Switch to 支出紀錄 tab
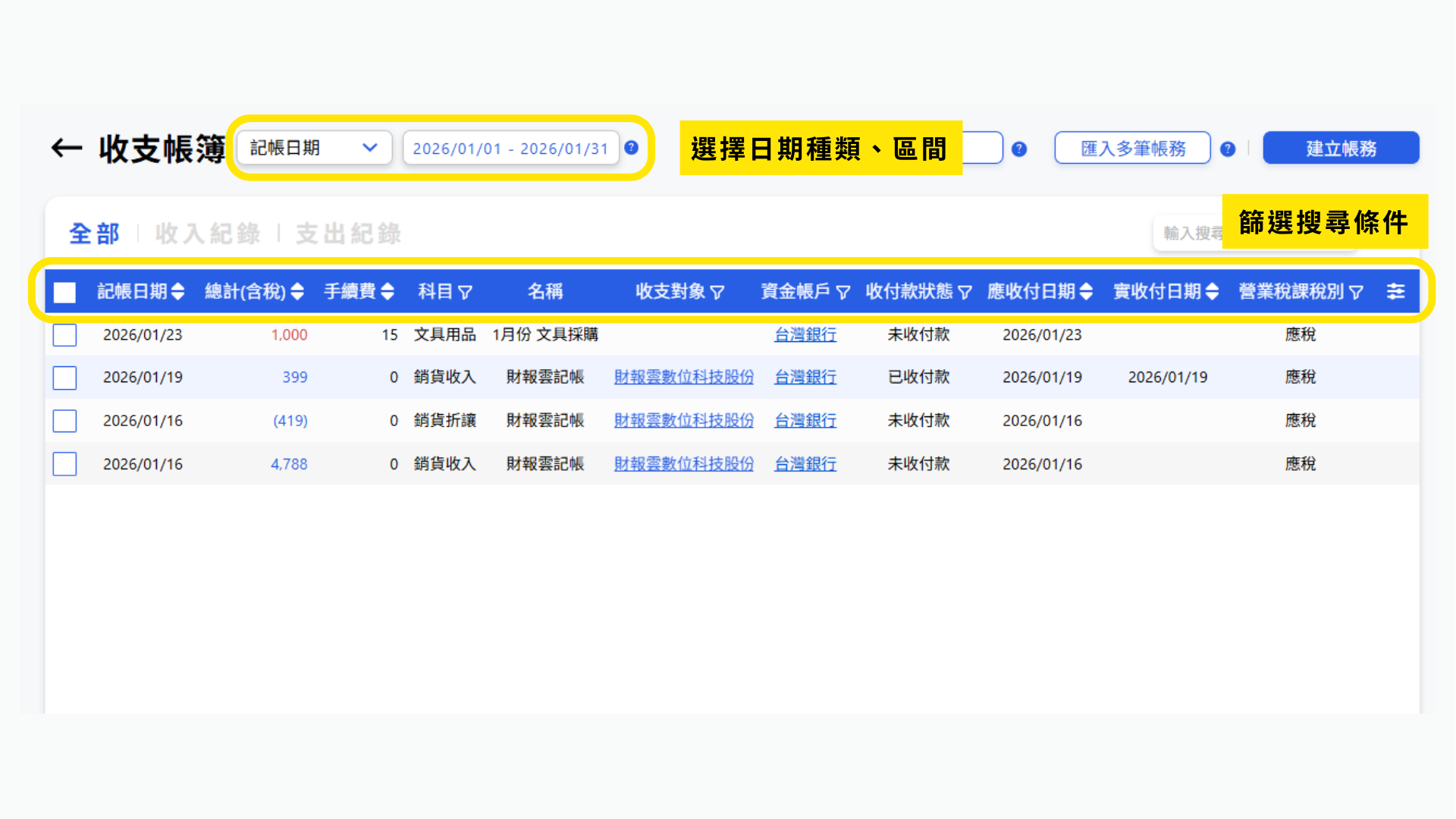The height and width of the screenshot is (819, 1456). click(x=348, y=234)
